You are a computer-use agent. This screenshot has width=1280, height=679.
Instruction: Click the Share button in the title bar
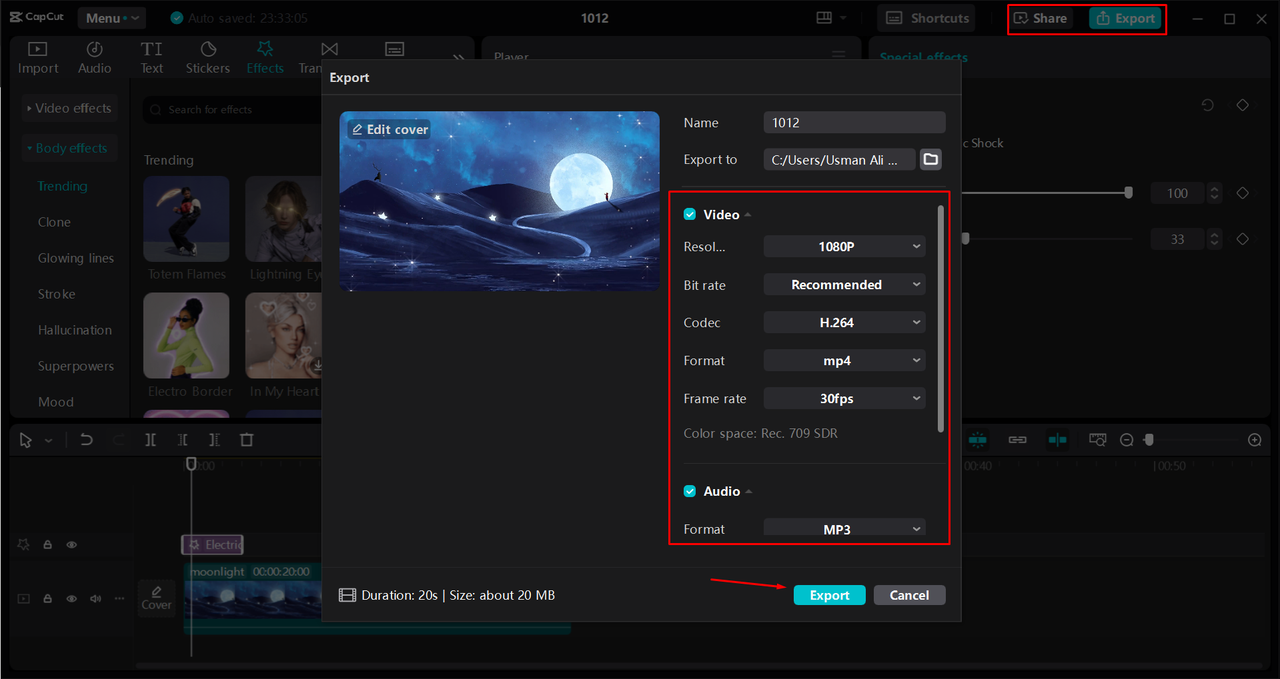[x=1041, y=18]
